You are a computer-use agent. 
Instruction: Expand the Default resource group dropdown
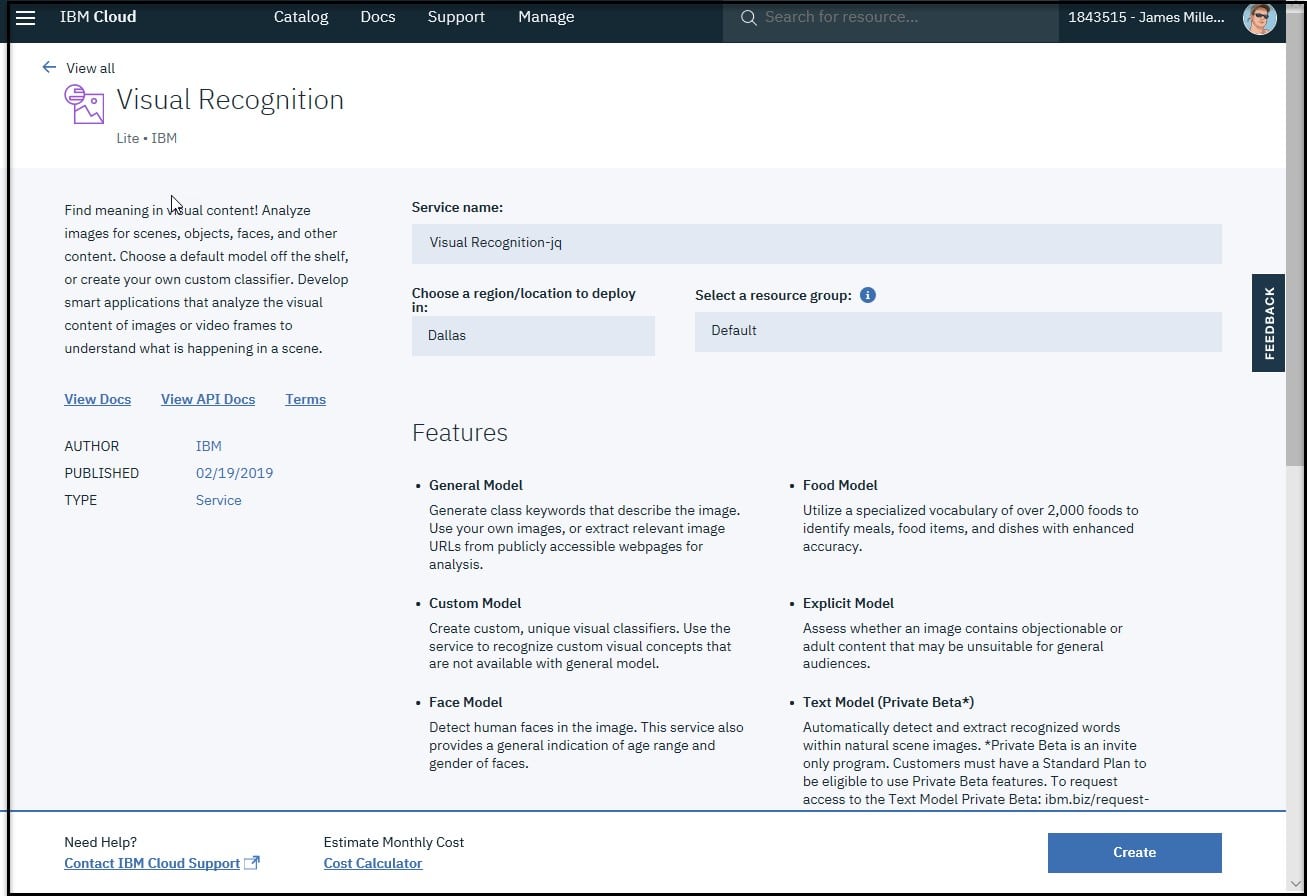point(958,331)
